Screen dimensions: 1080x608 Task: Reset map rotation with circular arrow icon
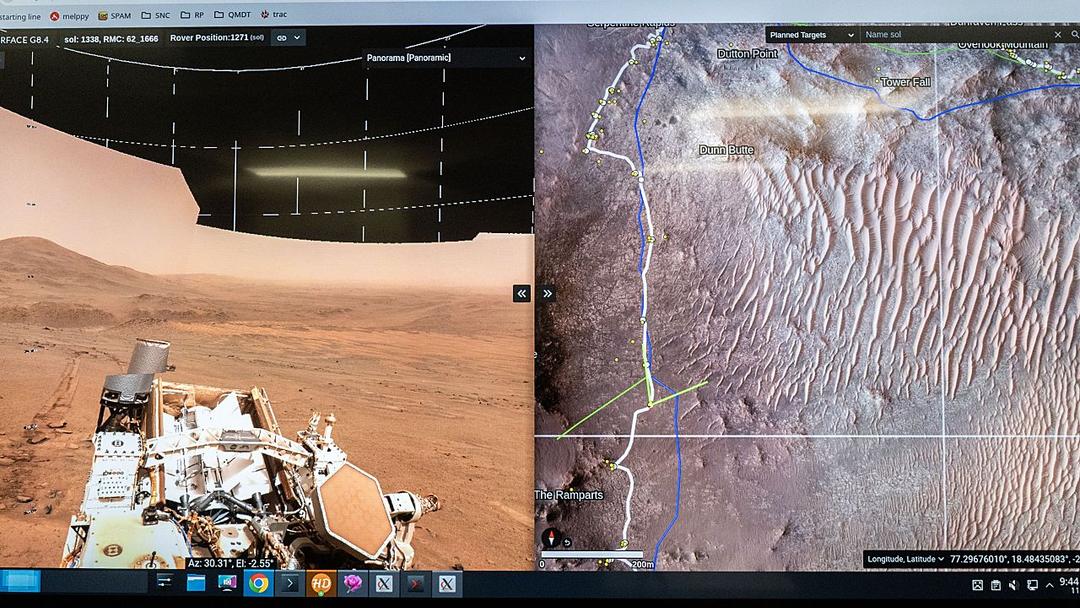pyautogui.click(x=567, y=543)
